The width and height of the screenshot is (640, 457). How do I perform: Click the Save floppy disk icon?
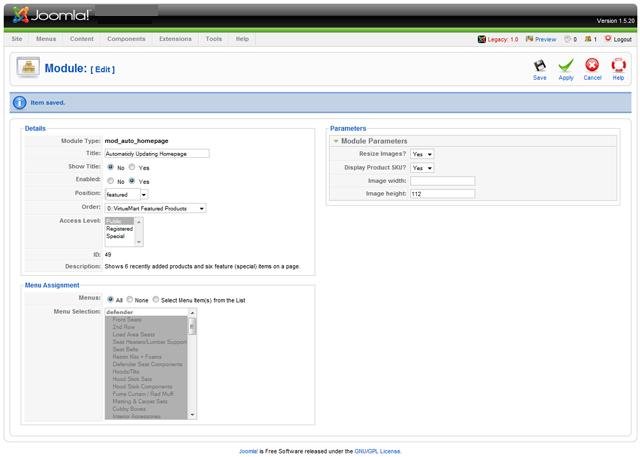coord(540,66)
